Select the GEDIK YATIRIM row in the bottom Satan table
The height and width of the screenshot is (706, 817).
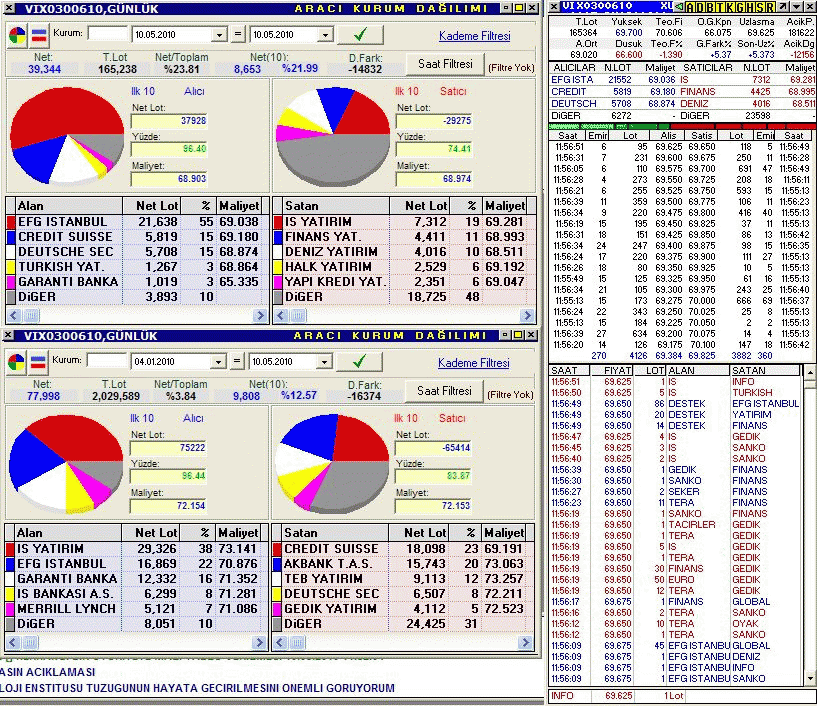coord(403,609)
